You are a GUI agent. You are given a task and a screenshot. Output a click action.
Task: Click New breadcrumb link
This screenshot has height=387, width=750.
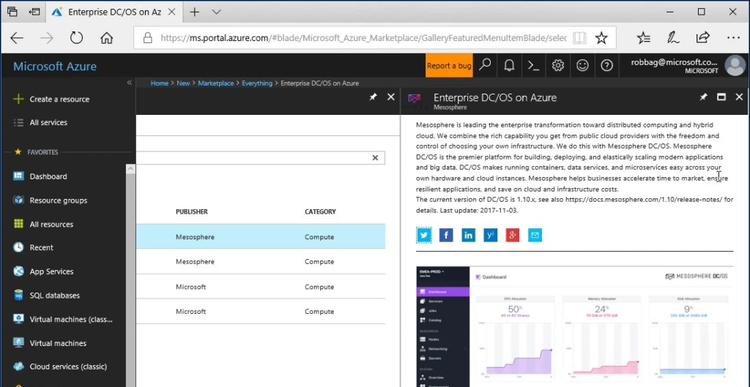(183, 83)
